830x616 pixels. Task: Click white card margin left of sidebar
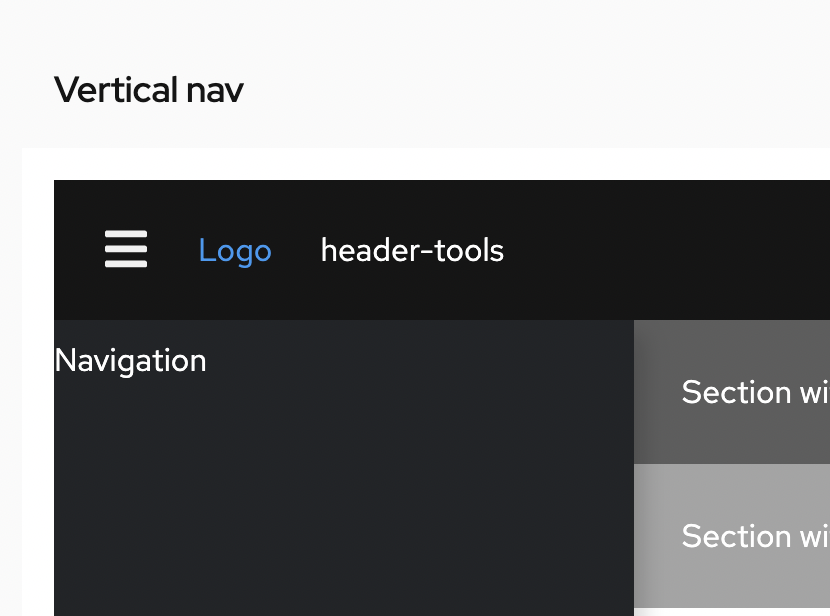pyautogui.click(x=38, y=450)
